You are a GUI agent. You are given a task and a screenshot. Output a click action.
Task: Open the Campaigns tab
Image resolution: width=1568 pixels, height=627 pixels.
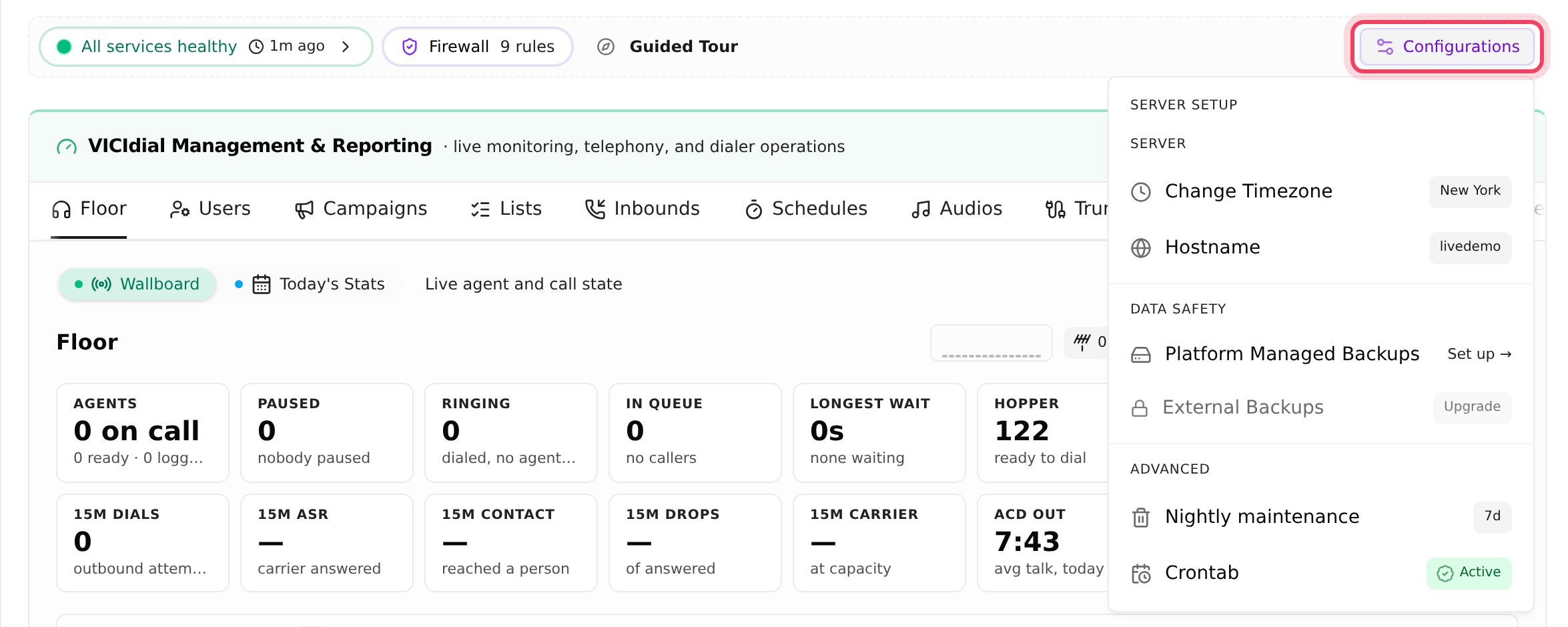click(x=361, y=209)
